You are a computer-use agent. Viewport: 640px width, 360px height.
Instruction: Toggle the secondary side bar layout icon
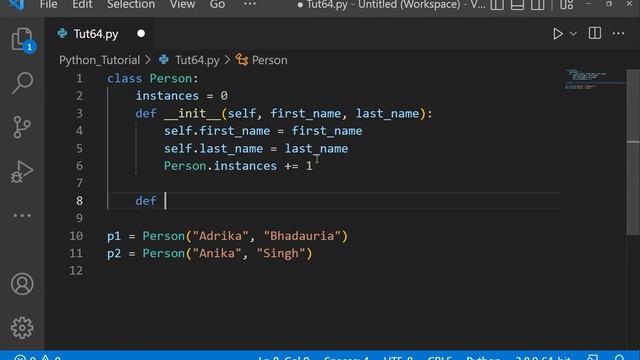[x=538, y=5]
